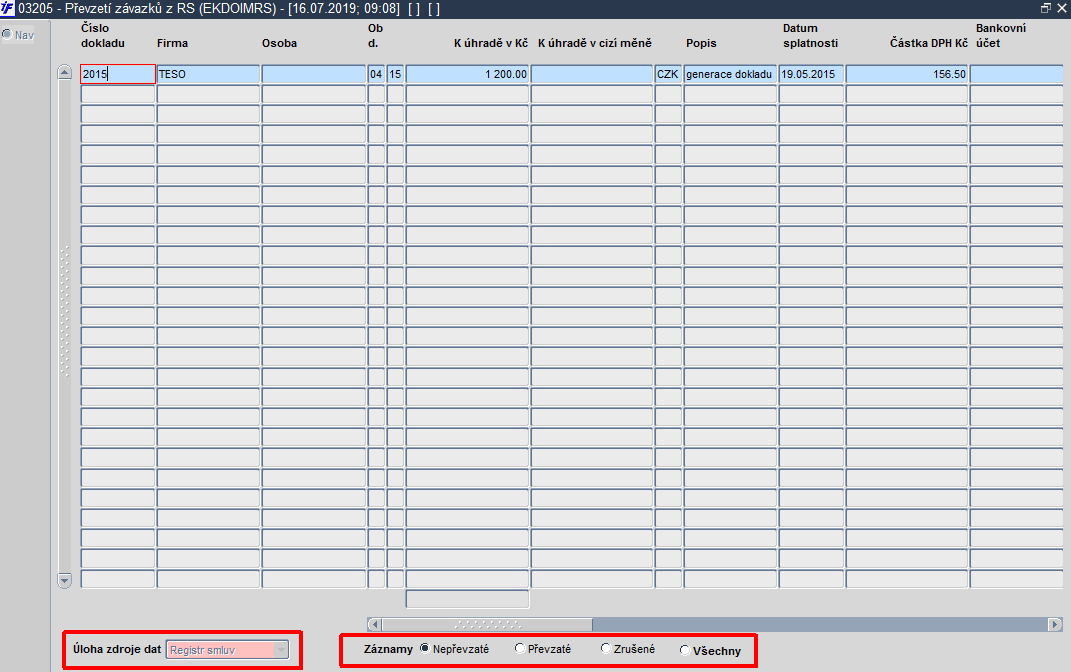Click the restore window icon
1071x672 pixels.
[x=1046, y=8]
